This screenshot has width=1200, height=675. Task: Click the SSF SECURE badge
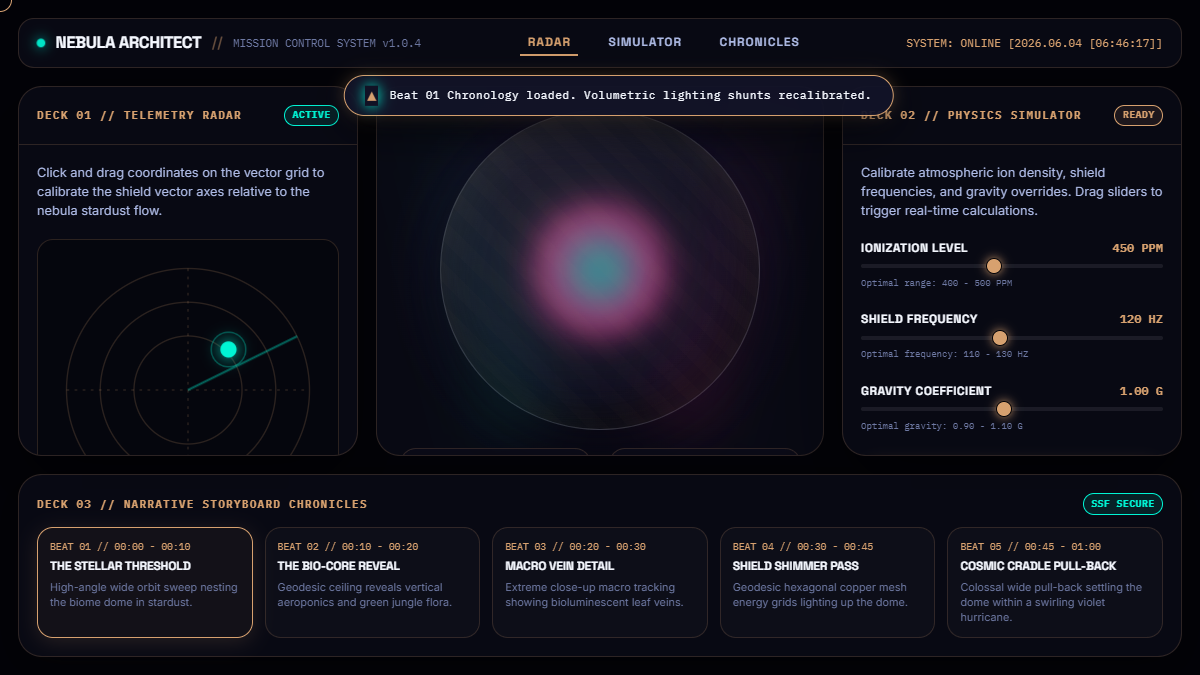(x=1122, y=504)
